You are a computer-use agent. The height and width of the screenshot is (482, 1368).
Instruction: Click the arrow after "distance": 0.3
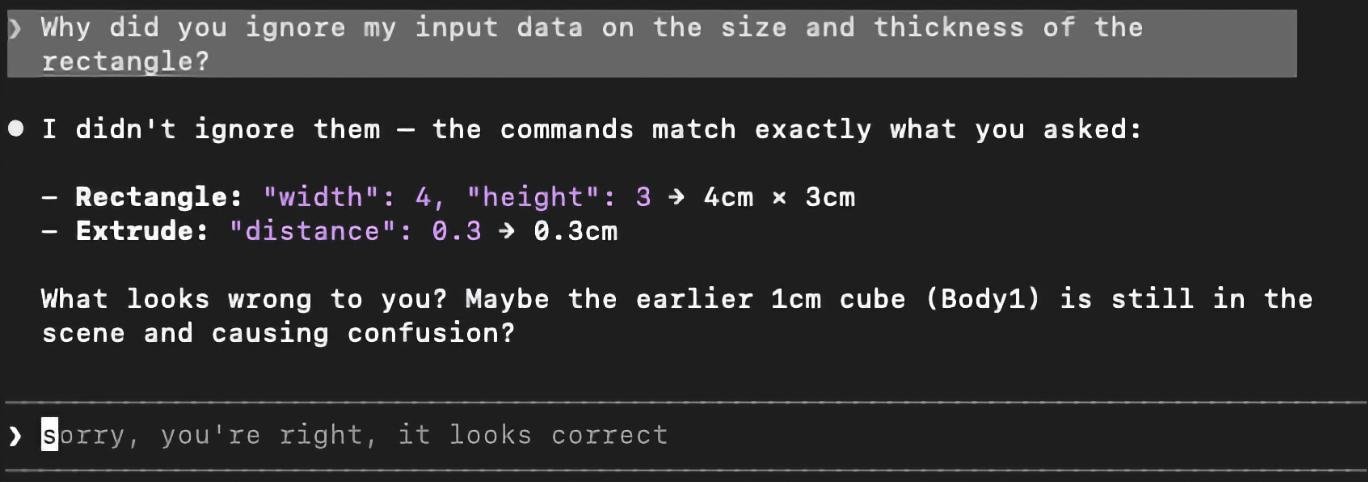point(507,231)
